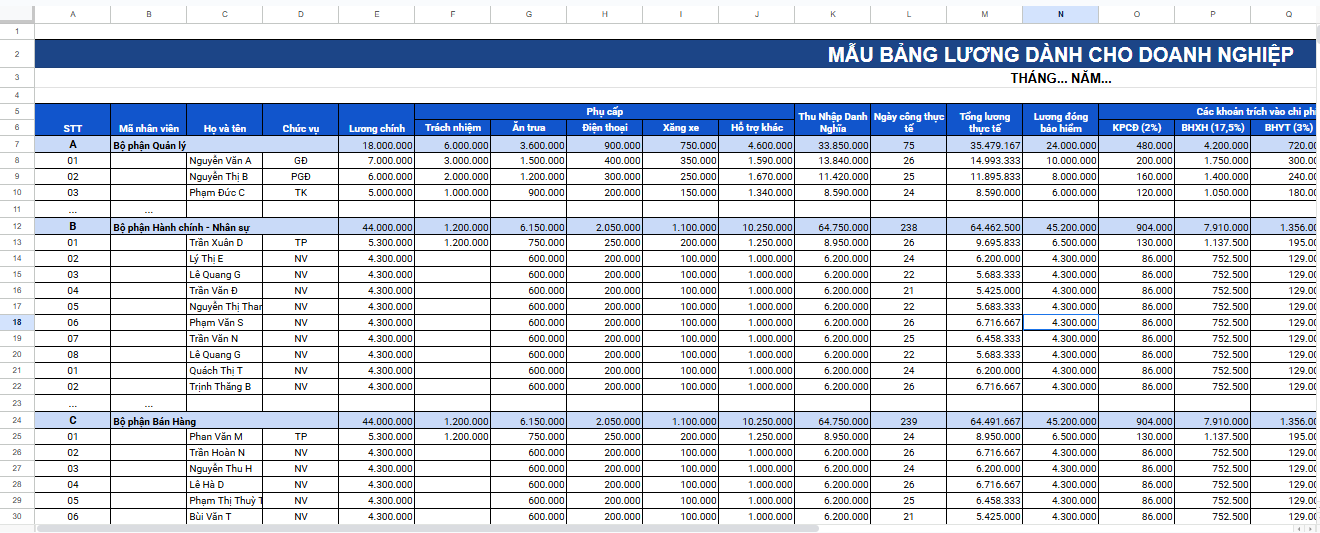Click the 'KPCĐ (2%)' header cell
This screenshot has height=533, width=1320.
coord(1136,128)
